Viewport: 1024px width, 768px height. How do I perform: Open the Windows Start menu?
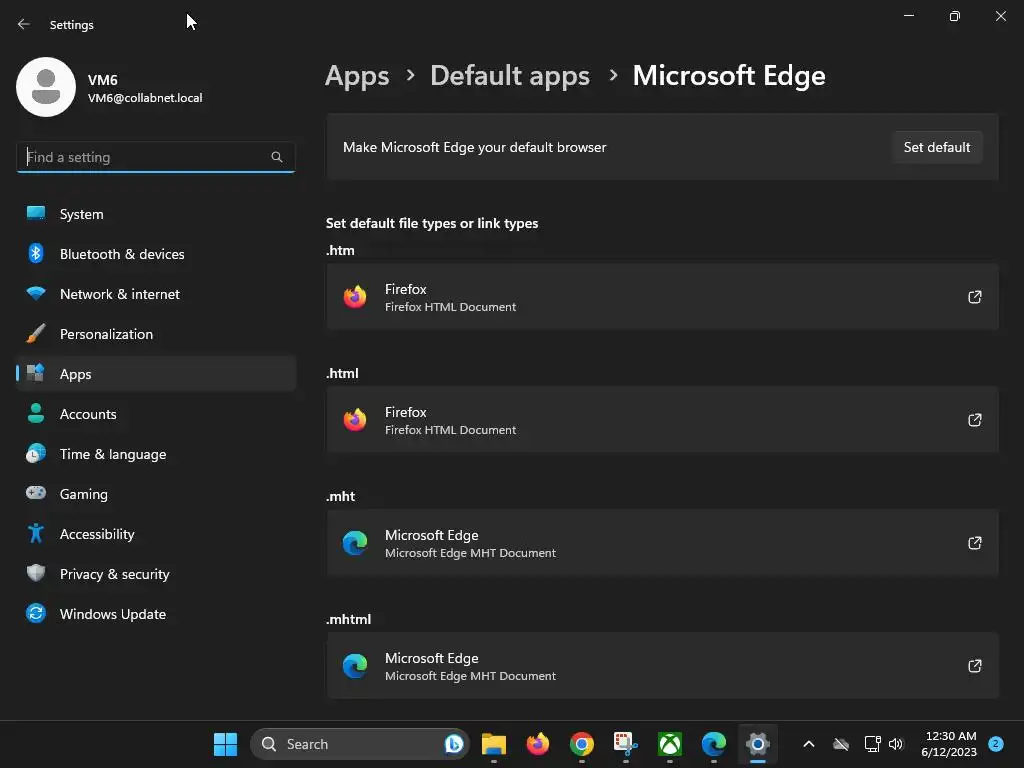click(x=225, y=744)
